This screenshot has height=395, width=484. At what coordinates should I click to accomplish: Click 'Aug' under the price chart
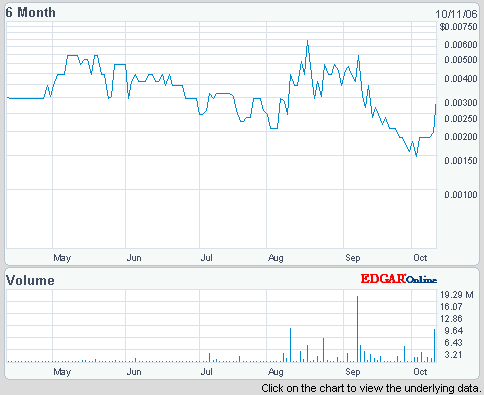(x=276, y=258)
